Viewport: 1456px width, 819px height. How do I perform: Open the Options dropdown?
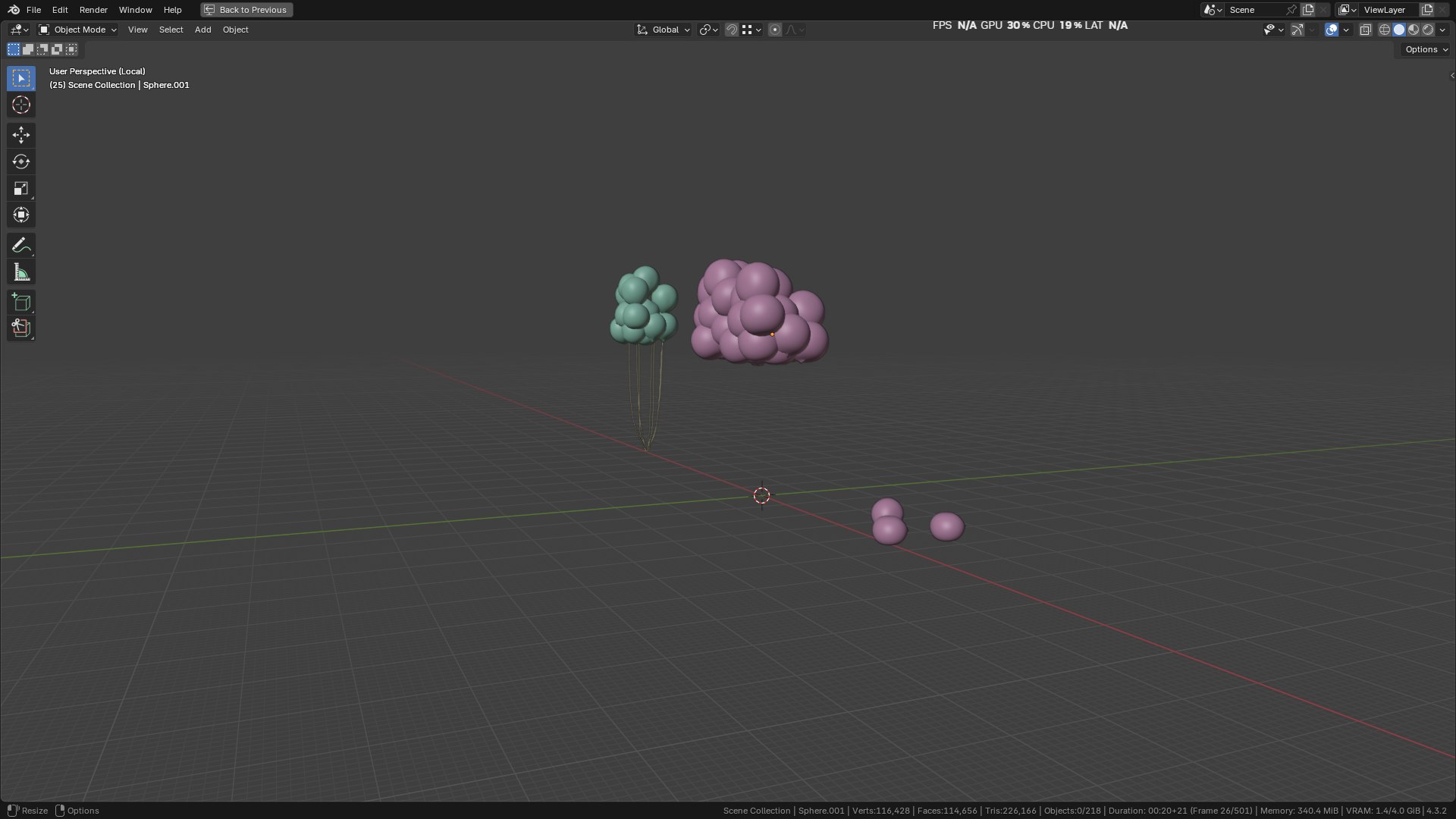pos(1426,49)
